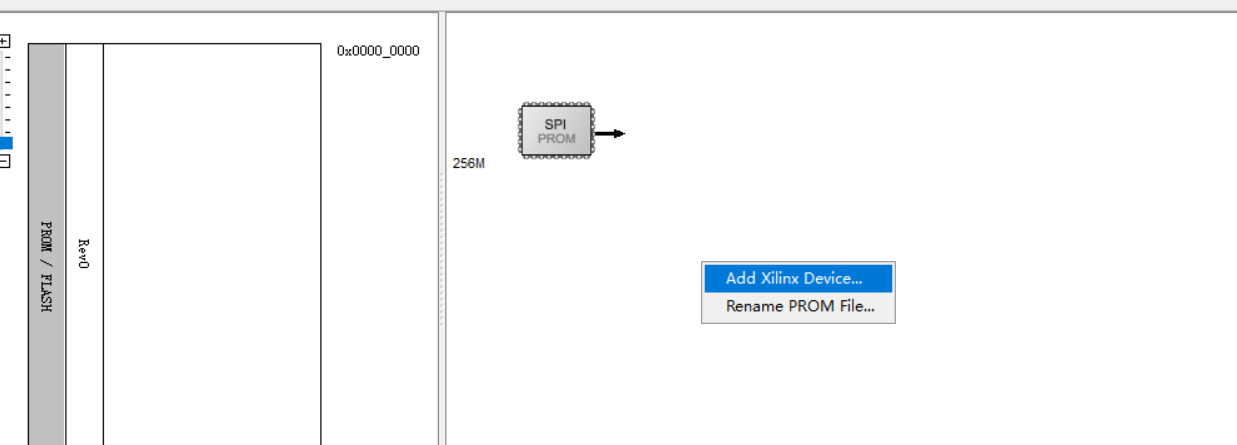The width and height of the screenshot is (1237, 445).
Task: Choose Add Xilinx Device... from context menu
Action: pos(794,278)
